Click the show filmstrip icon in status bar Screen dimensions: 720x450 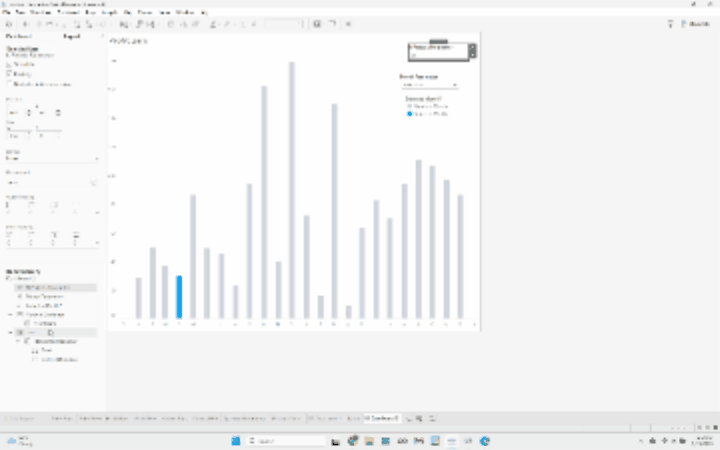(x=707, y=428)
